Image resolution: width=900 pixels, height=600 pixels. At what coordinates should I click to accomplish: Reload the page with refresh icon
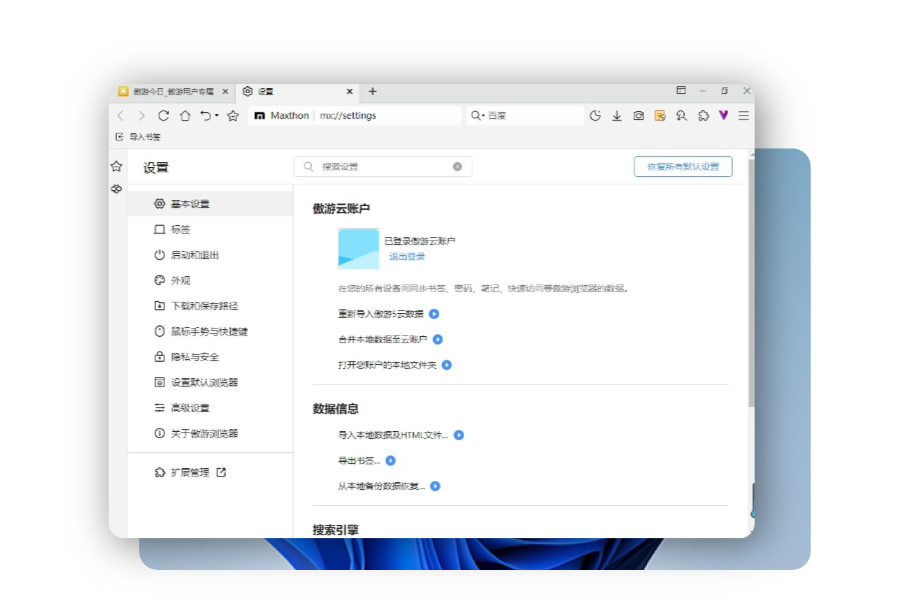pyautogui.click(x=163, y=115)
